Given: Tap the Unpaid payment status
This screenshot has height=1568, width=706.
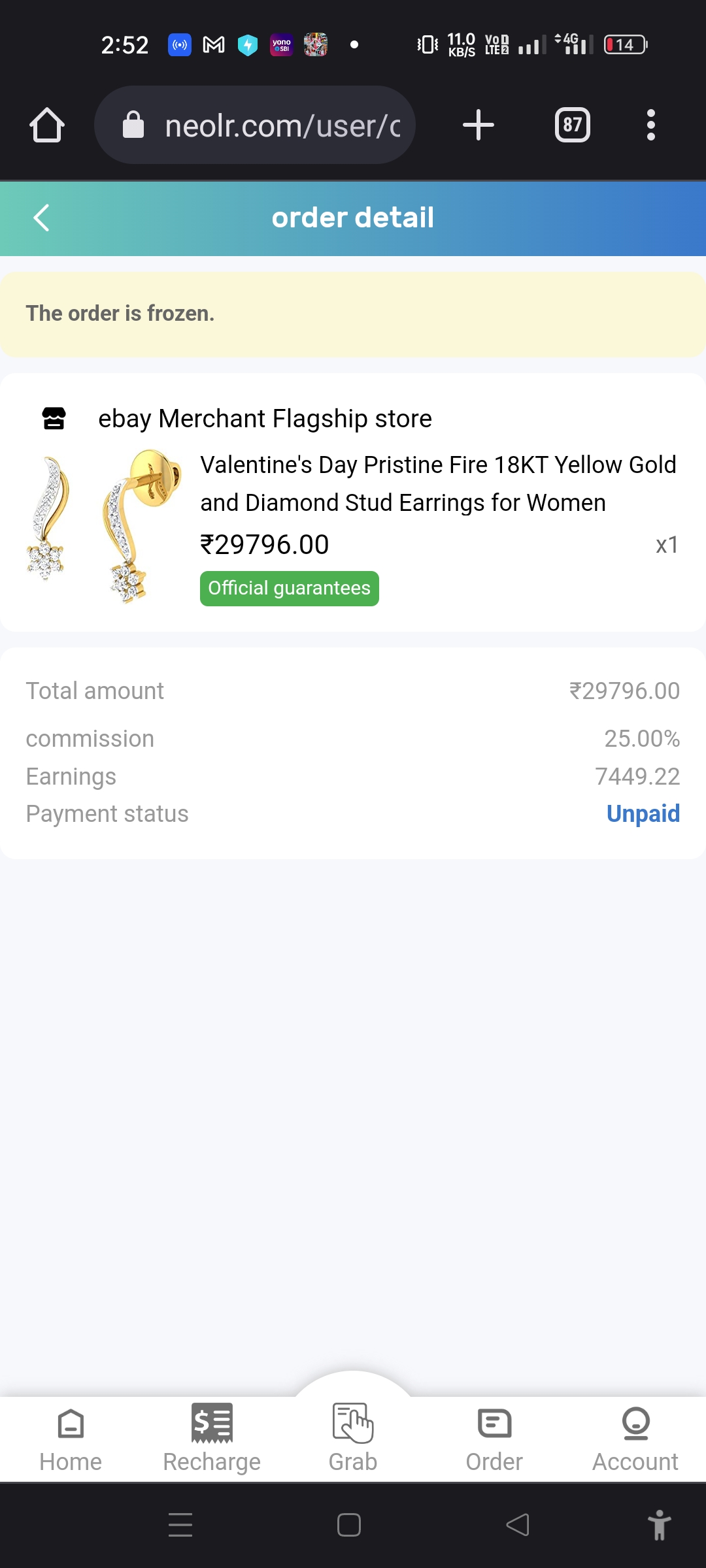Looking at the screenshot, I should [x=643, y=813].
